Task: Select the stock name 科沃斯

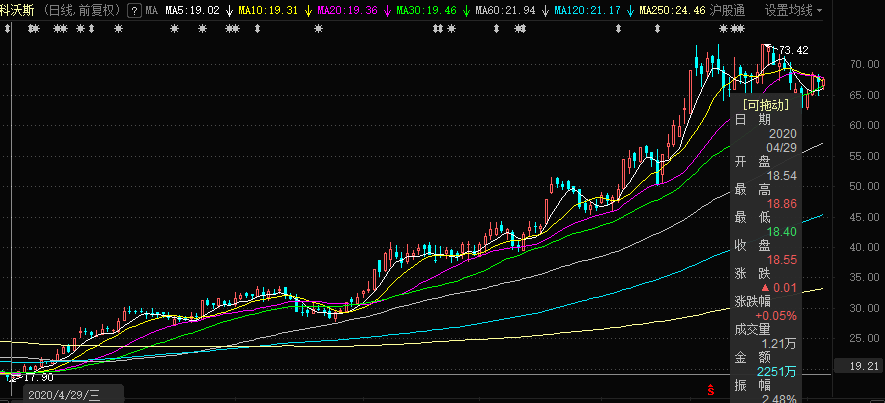Action: 19,10
